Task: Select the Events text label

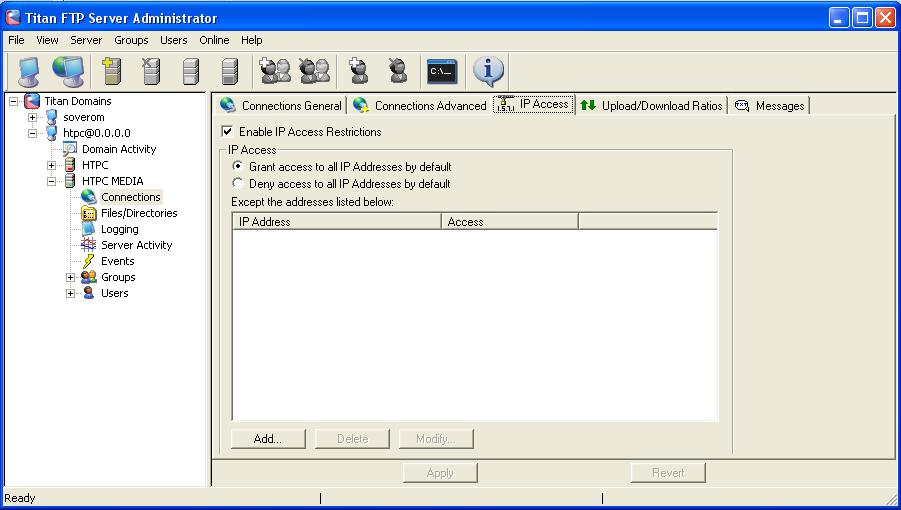Action: 118,261
